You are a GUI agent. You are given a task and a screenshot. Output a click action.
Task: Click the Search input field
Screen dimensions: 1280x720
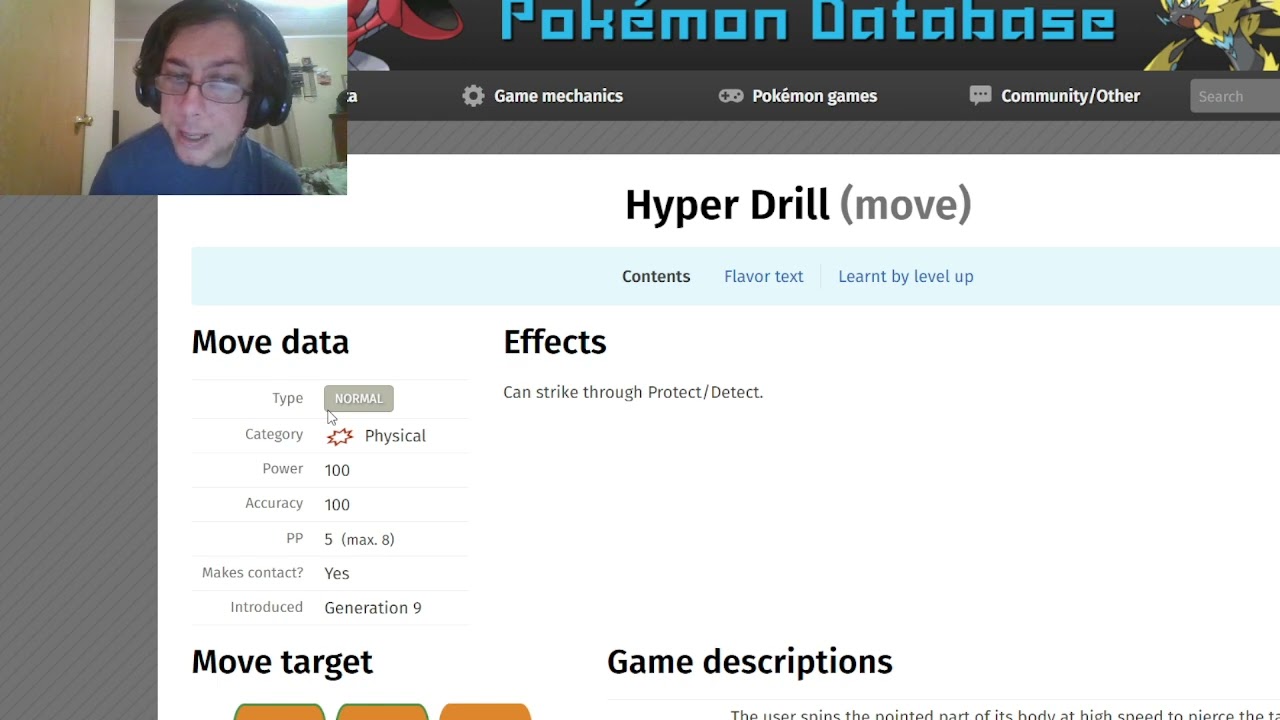point(1235,96)
